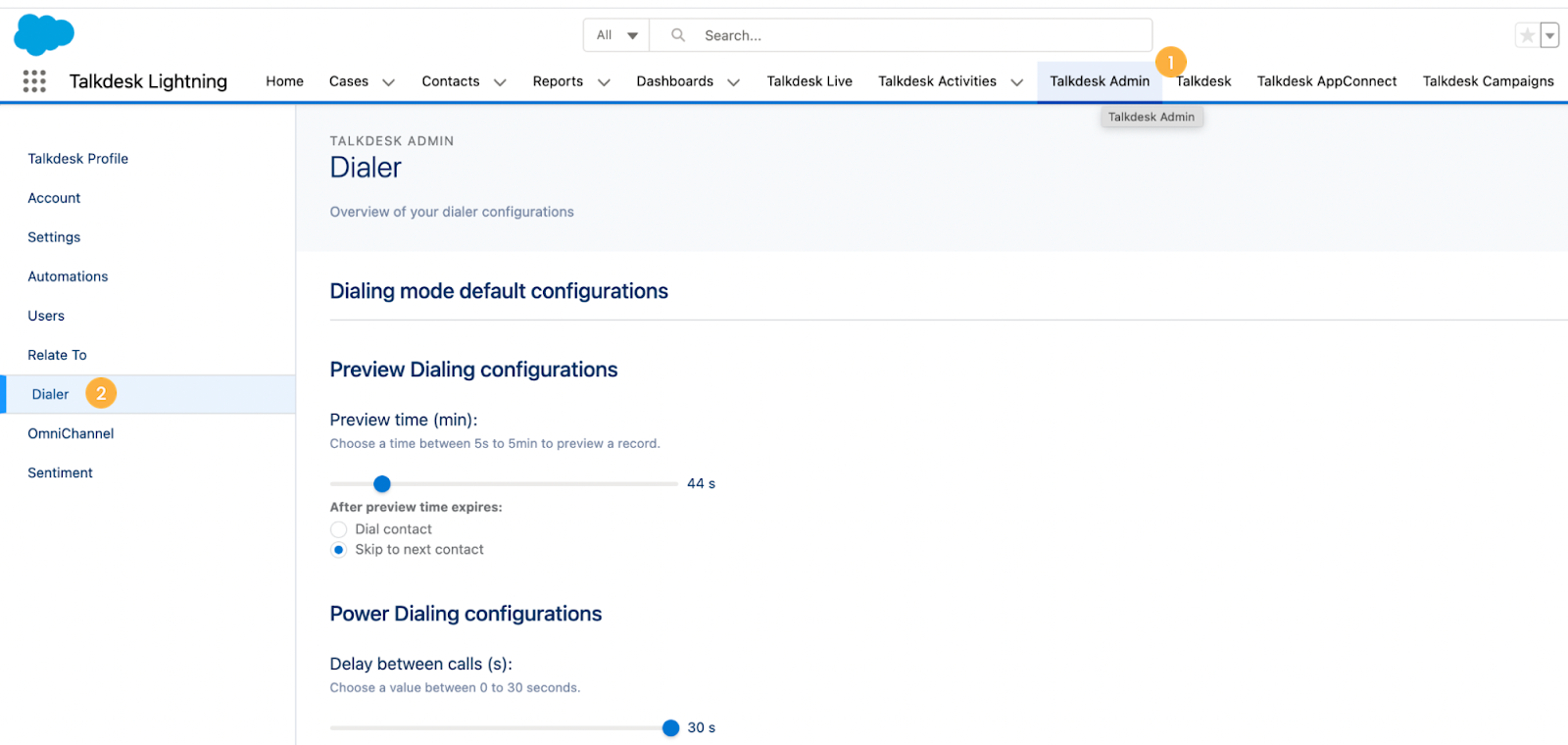This screenshot has height=745, width=1568.
Task: Click the Salesforce cloud logo
Action: point(44,35)
